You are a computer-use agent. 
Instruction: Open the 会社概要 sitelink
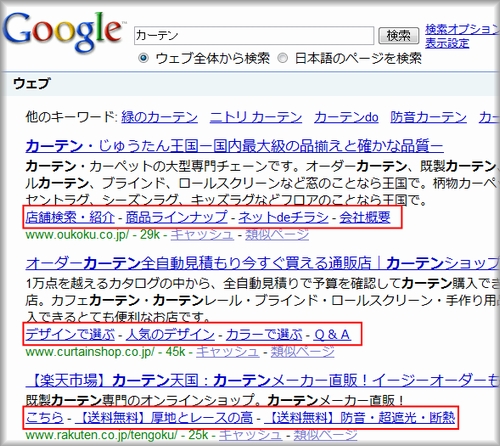click(x=365, y=217)
